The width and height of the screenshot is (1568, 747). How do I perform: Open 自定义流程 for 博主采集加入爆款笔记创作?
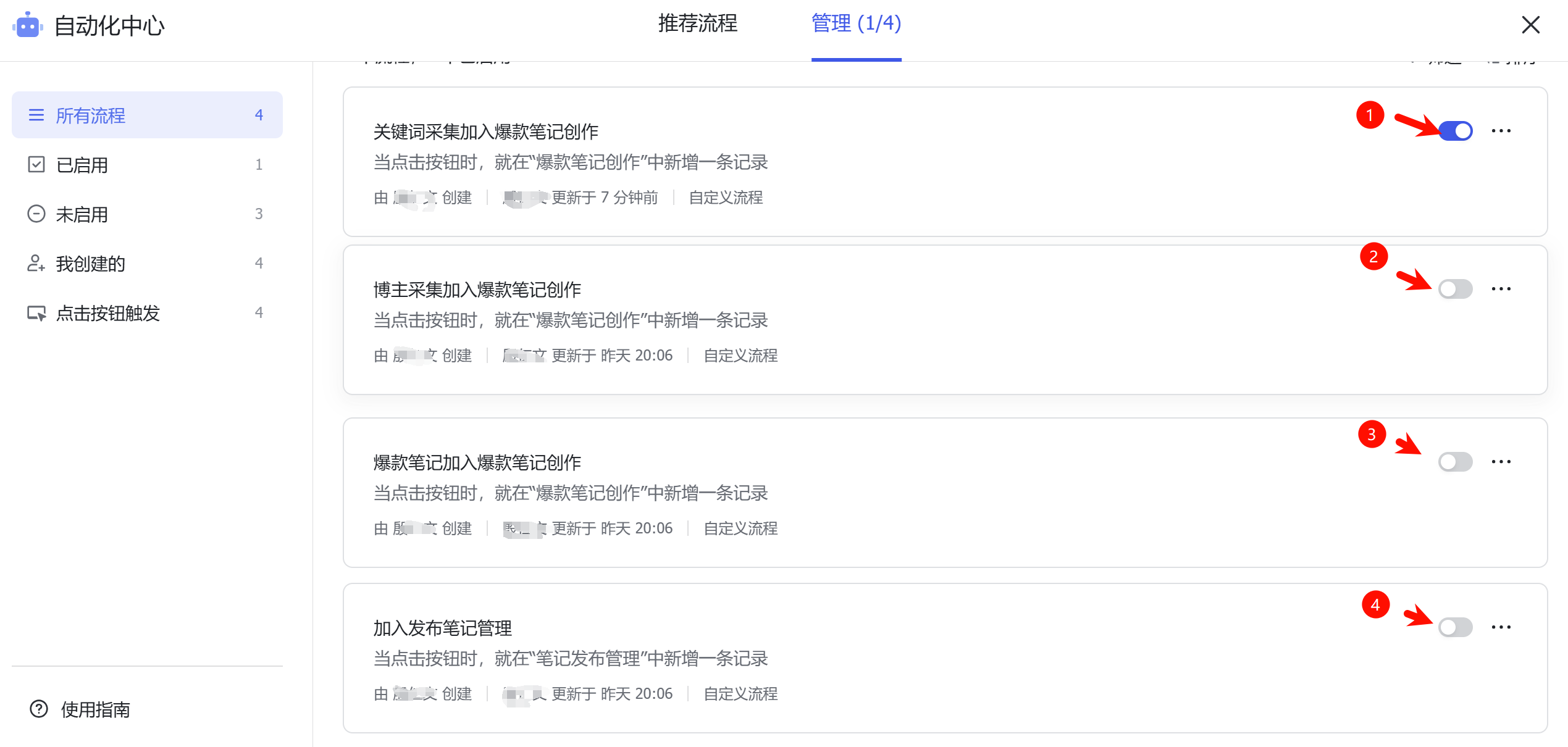coord(740,355)
